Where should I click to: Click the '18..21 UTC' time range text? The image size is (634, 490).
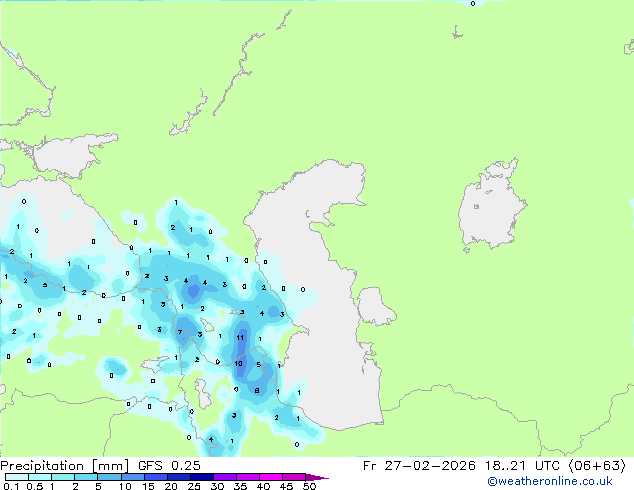(522, 466)
